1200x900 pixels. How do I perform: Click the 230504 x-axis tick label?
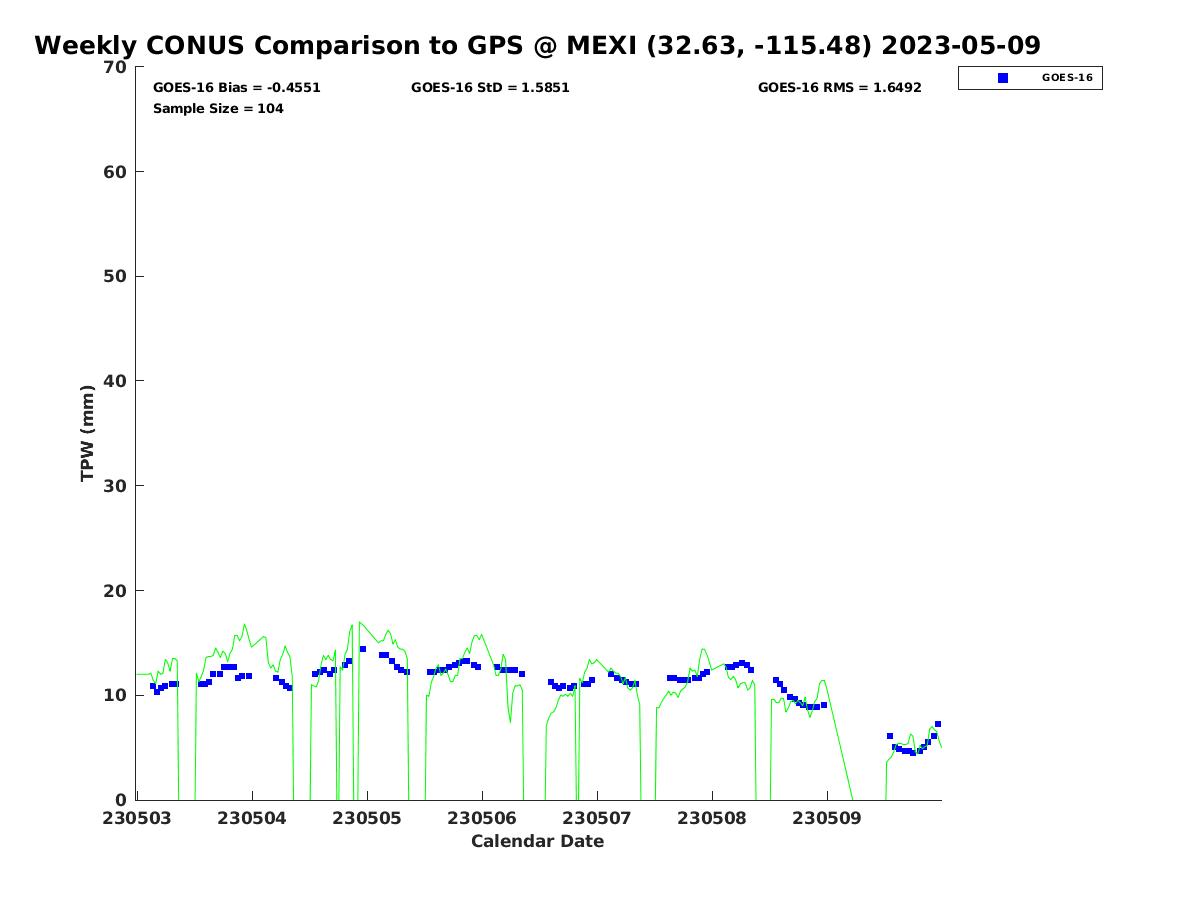click(252, 818)
